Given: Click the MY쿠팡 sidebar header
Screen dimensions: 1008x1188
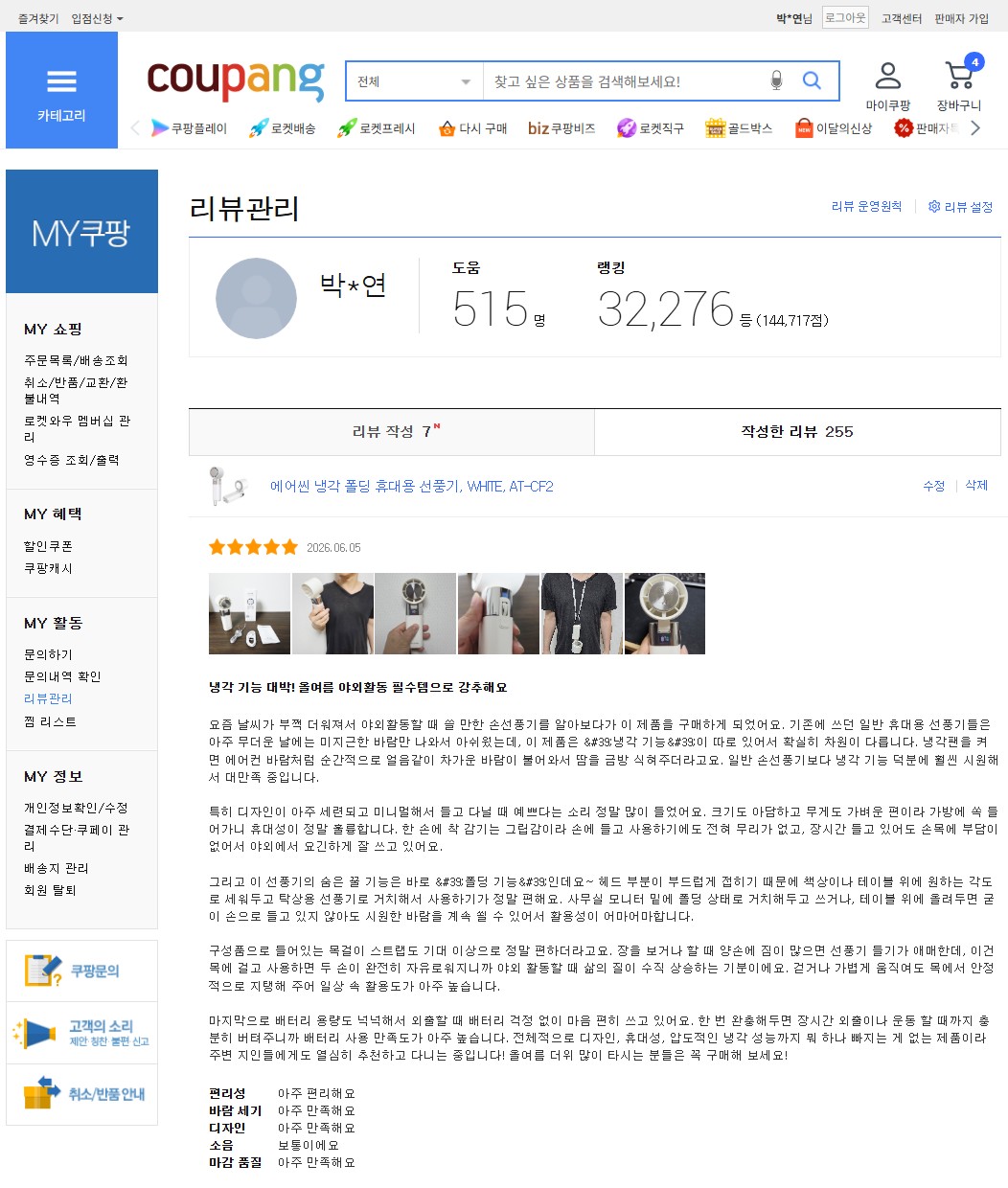Looking at the screenshot, I should pos(81,231).
